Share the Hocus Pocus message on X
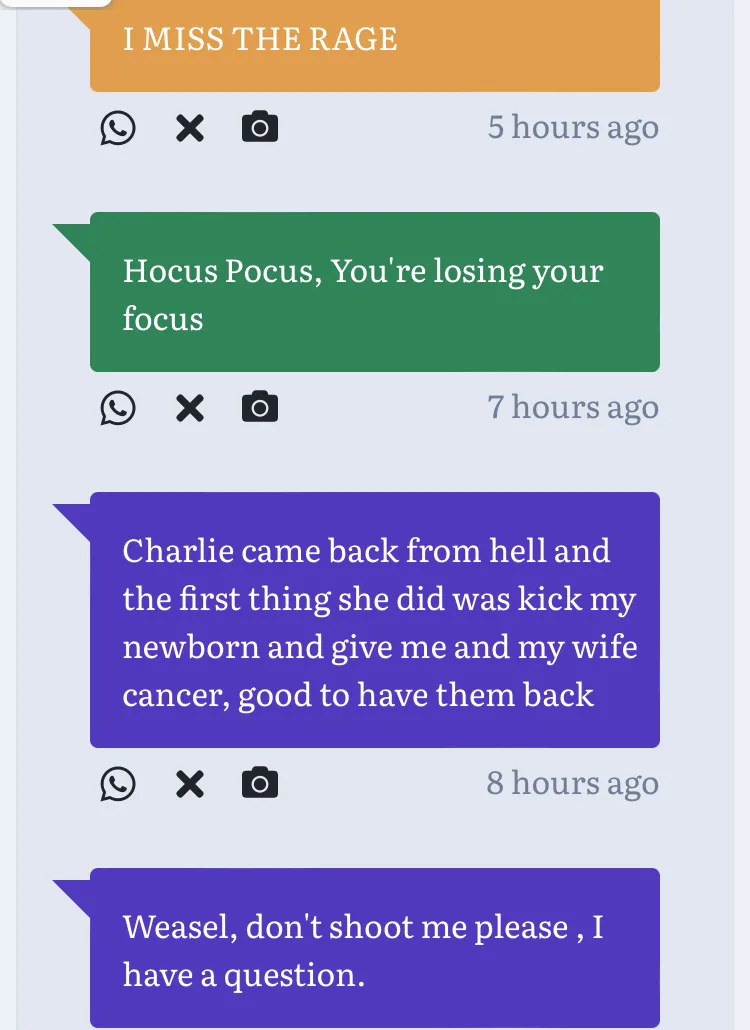Screen dimensions: 750x1030 pyautogui.click(x=189, y=408)
